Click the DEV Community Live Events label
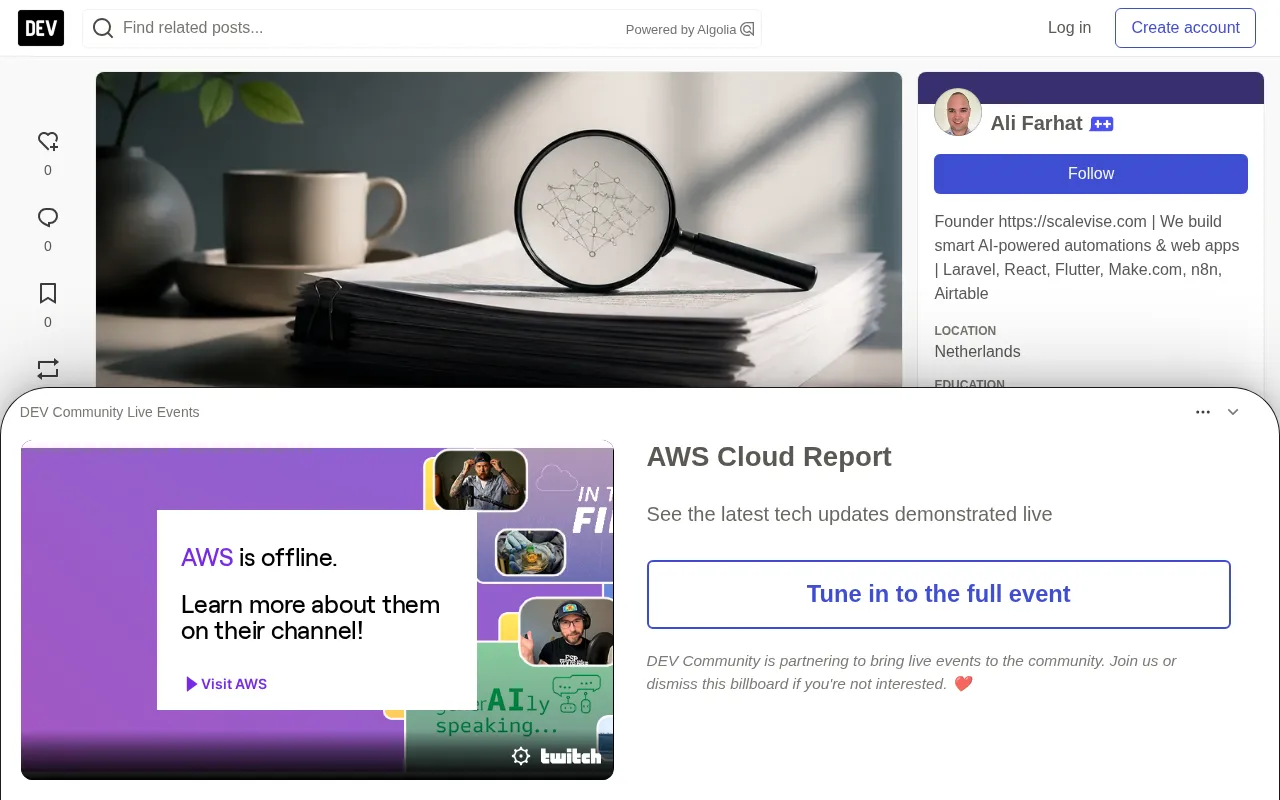This screenshot has height=800, width=1280. [110, 412]
